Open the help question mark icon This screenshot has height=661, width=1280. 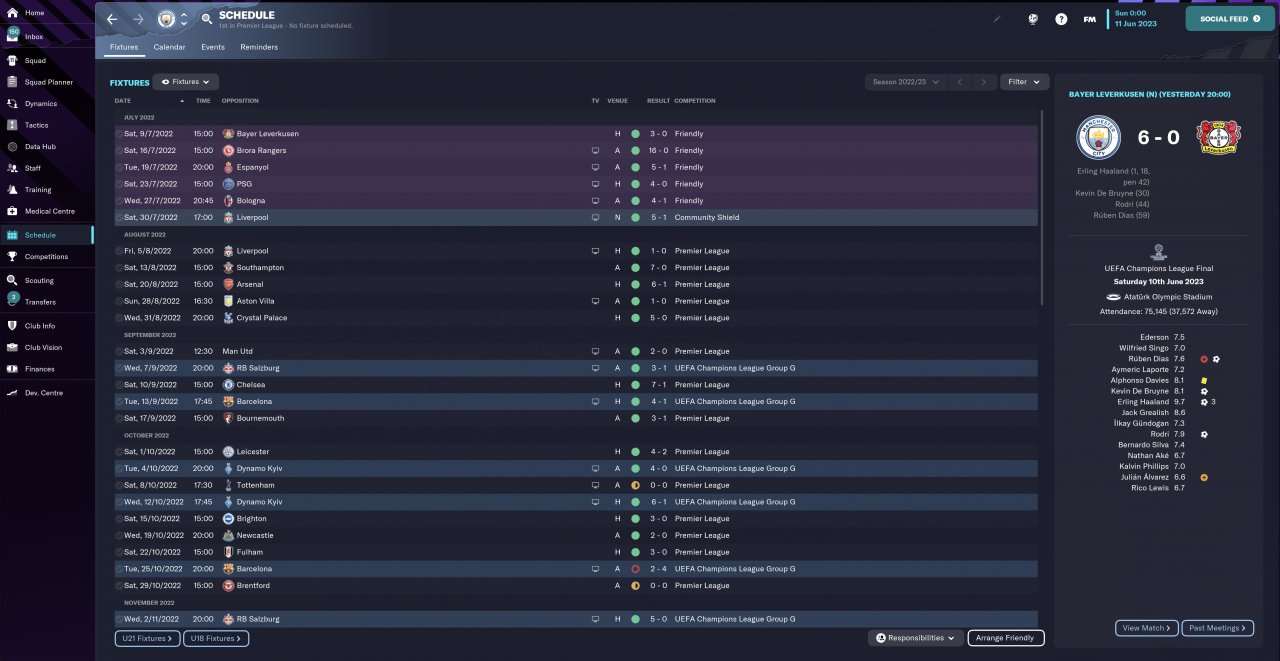click(x=1061, y=19)
